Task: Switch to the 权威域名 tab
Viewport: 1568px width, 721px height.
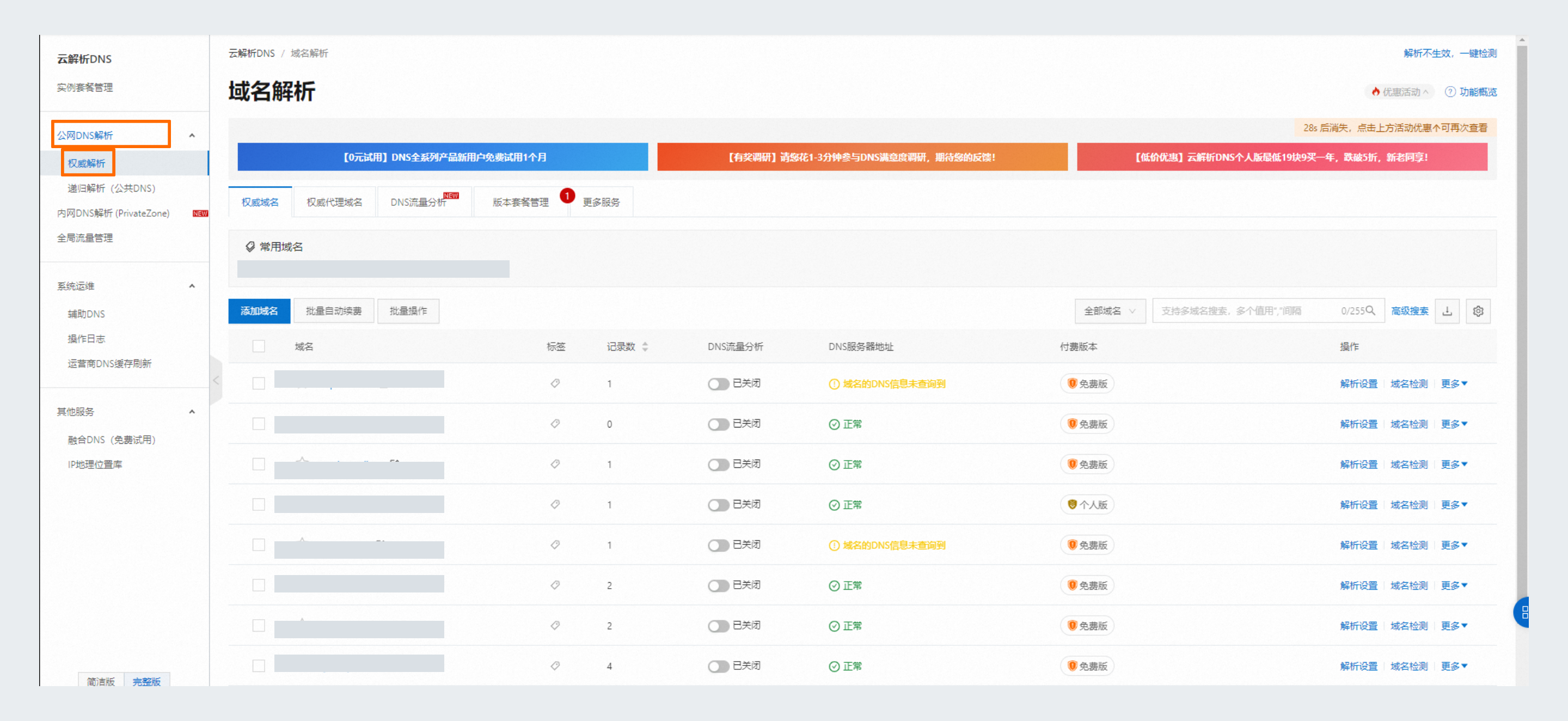Action: coord(260,202)
